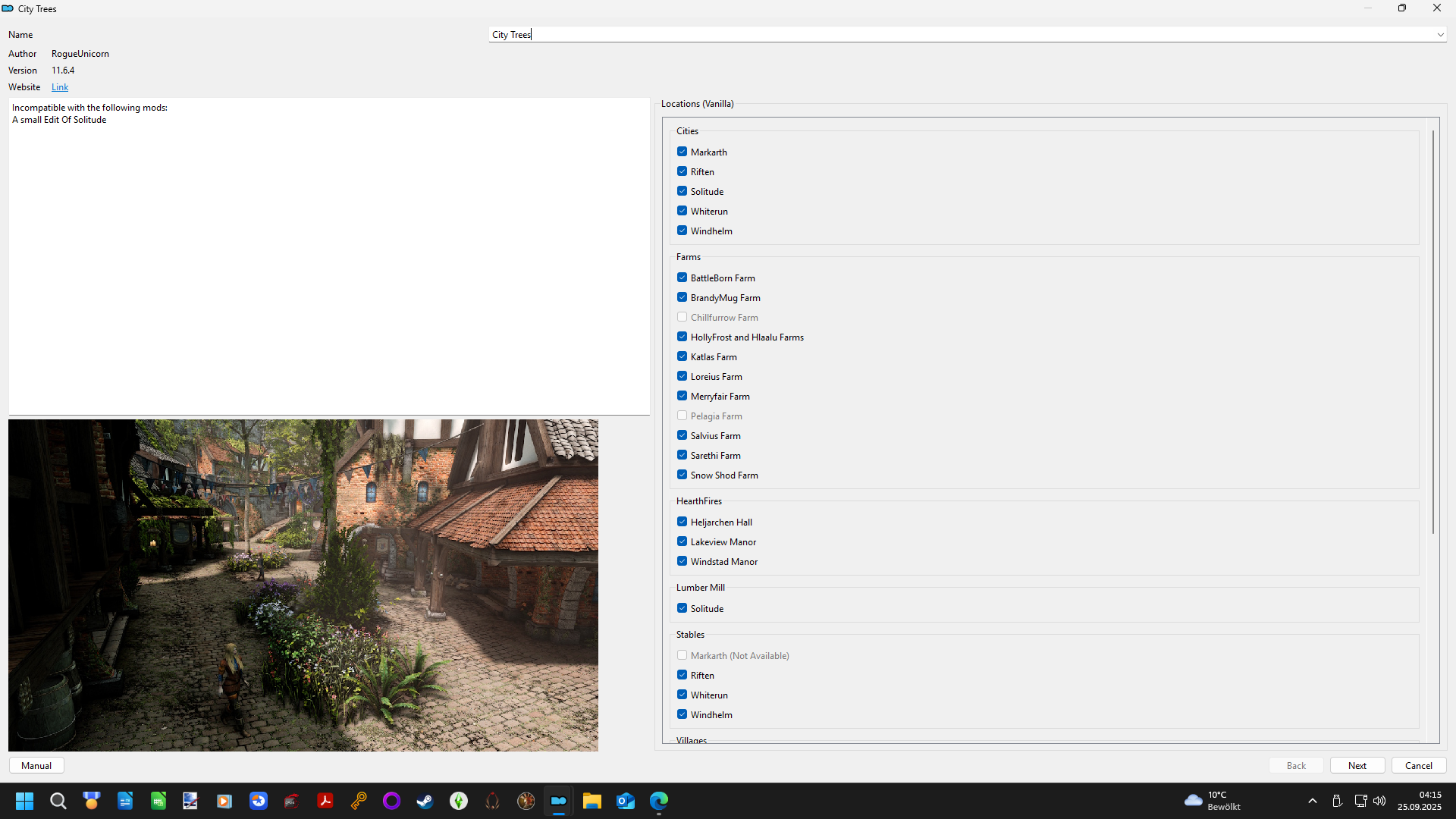
Task: Open the mod Website Link
Action: 60,87
